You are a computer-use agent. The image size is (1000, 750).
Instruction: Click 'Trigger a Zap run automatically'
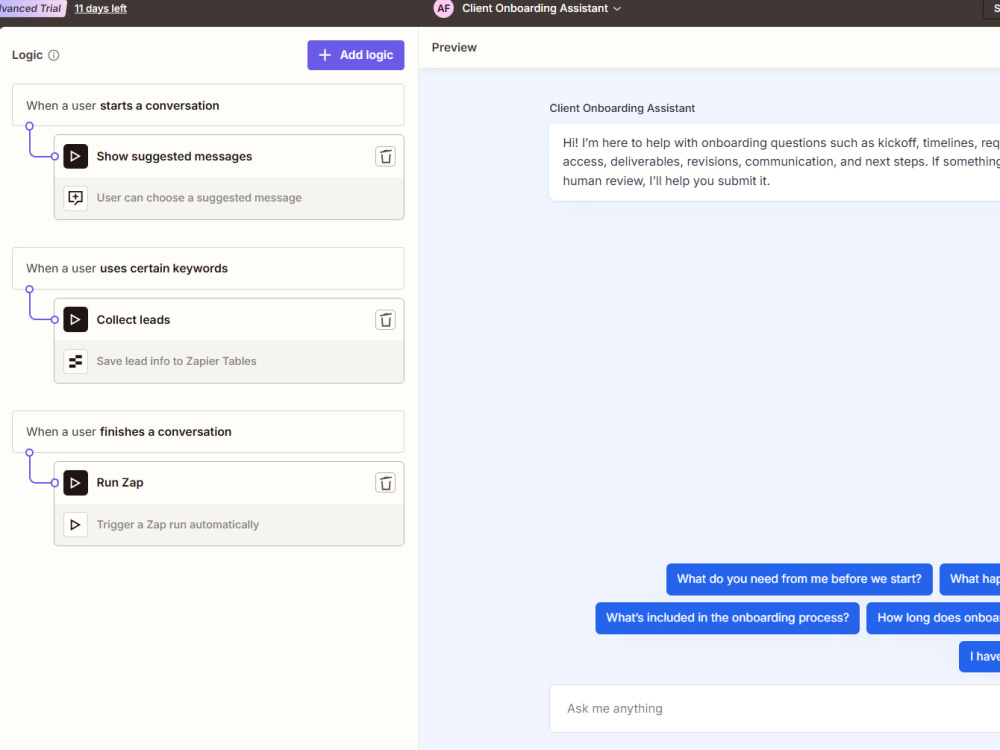177,524
